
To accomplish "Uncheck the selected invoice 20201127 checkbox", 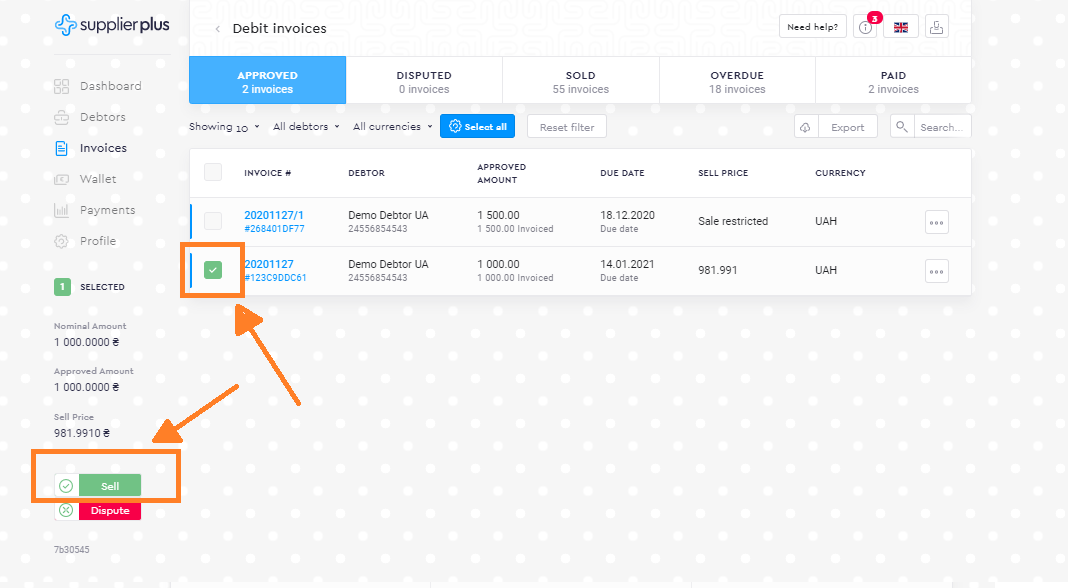I will pos(213,270).
